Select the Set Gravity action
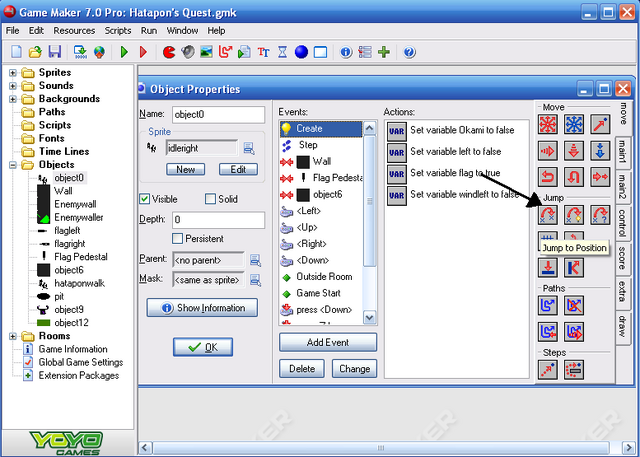640x457 pixels. coord(600,151)
